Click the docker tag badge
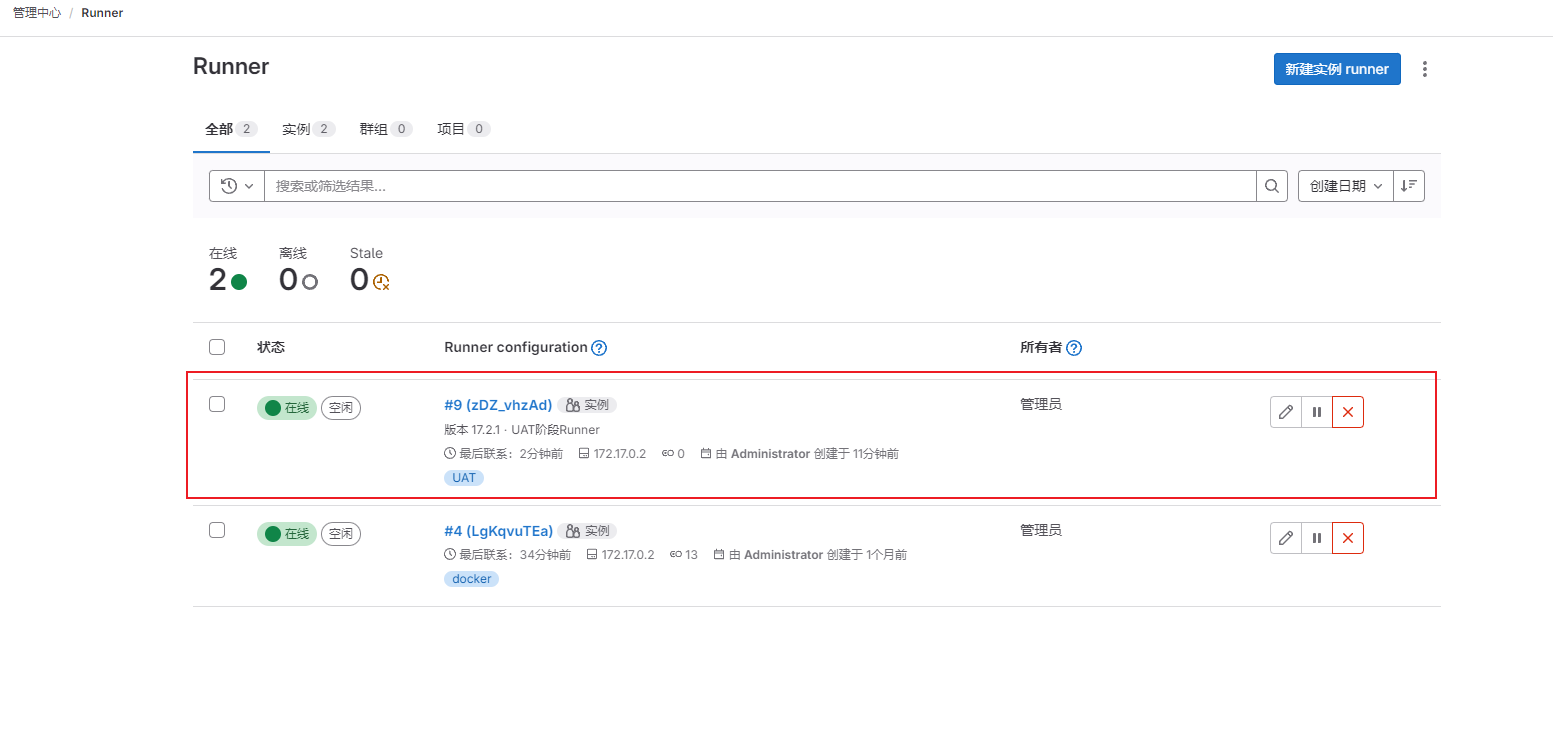The height and width of the screenshot is (749, 1553). pos(471,579)
